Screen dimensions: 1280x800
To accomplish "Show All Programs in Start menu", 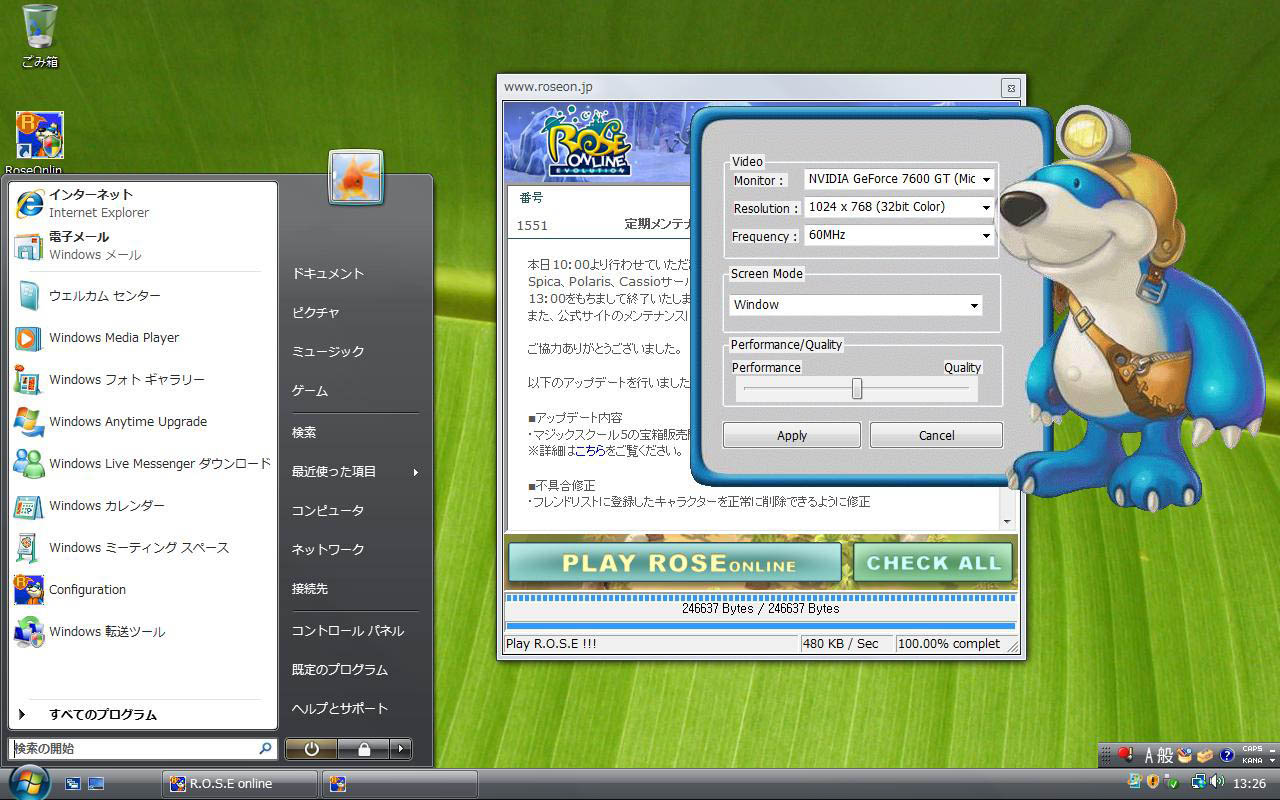I will [x=102, y=715].
